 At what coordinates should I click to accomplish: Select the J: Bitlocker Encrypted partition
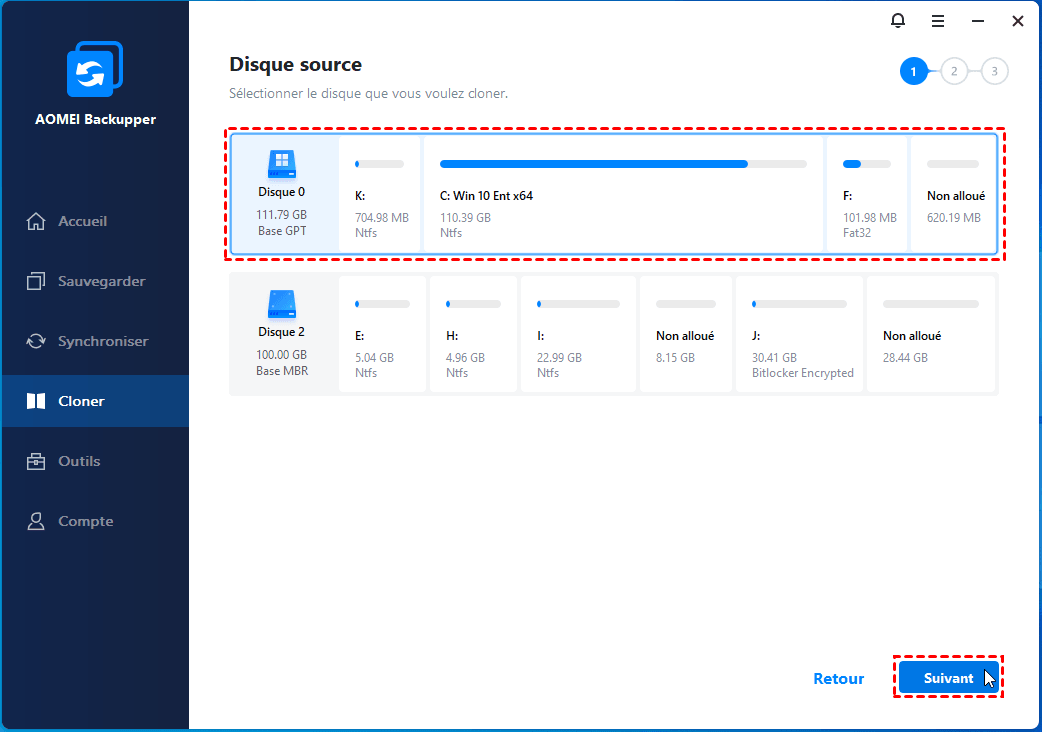(x=799, y=333)
